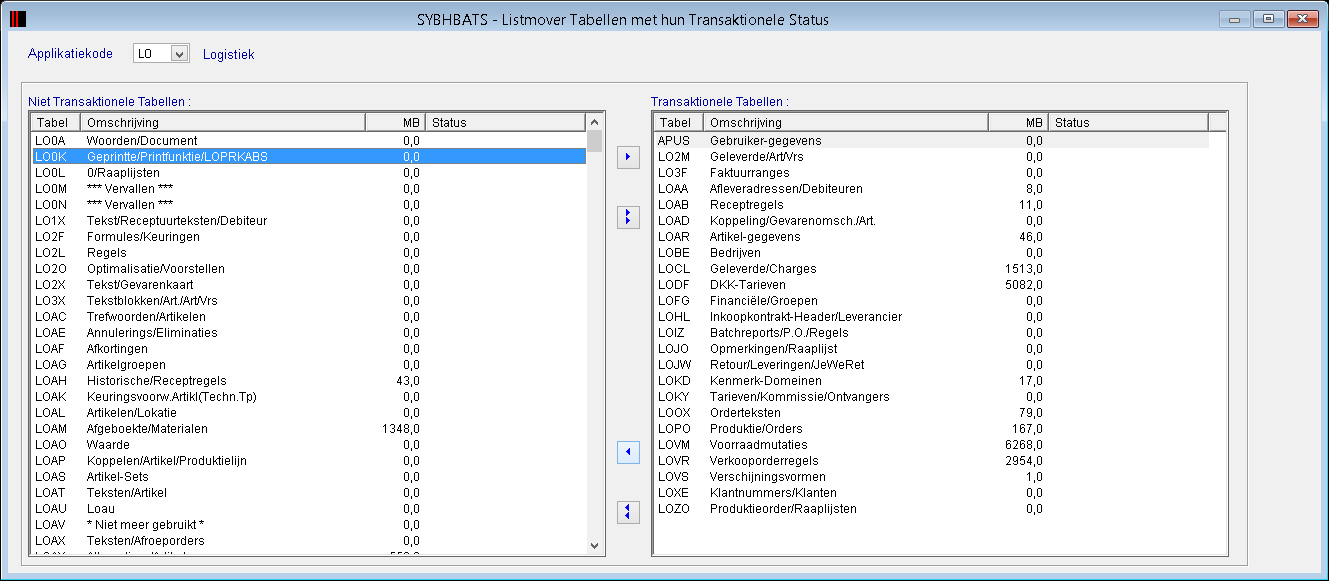Click right list Status column header

(1128, 122)
